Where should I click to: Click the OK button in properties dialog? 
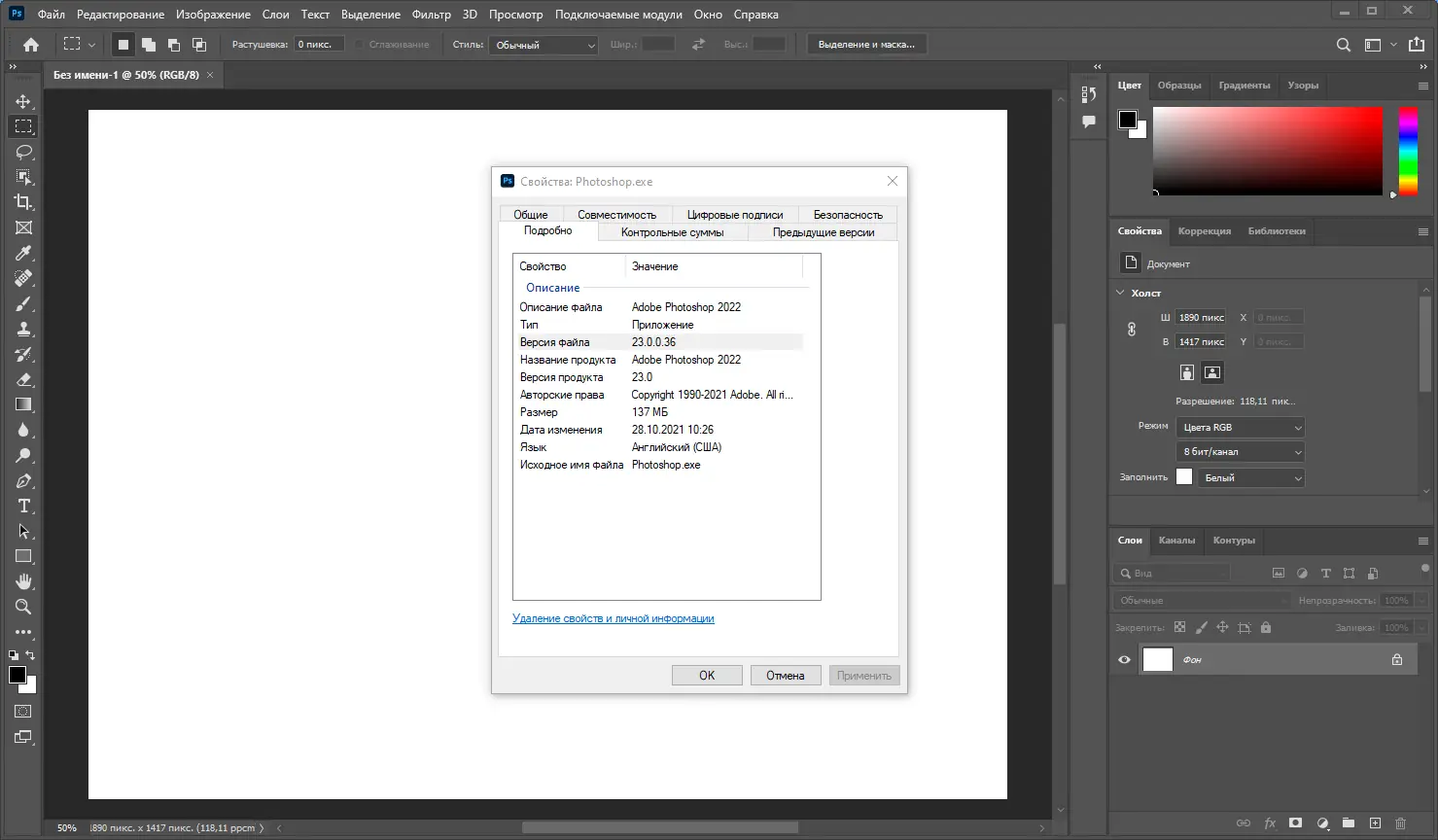(x=707, y=675)
